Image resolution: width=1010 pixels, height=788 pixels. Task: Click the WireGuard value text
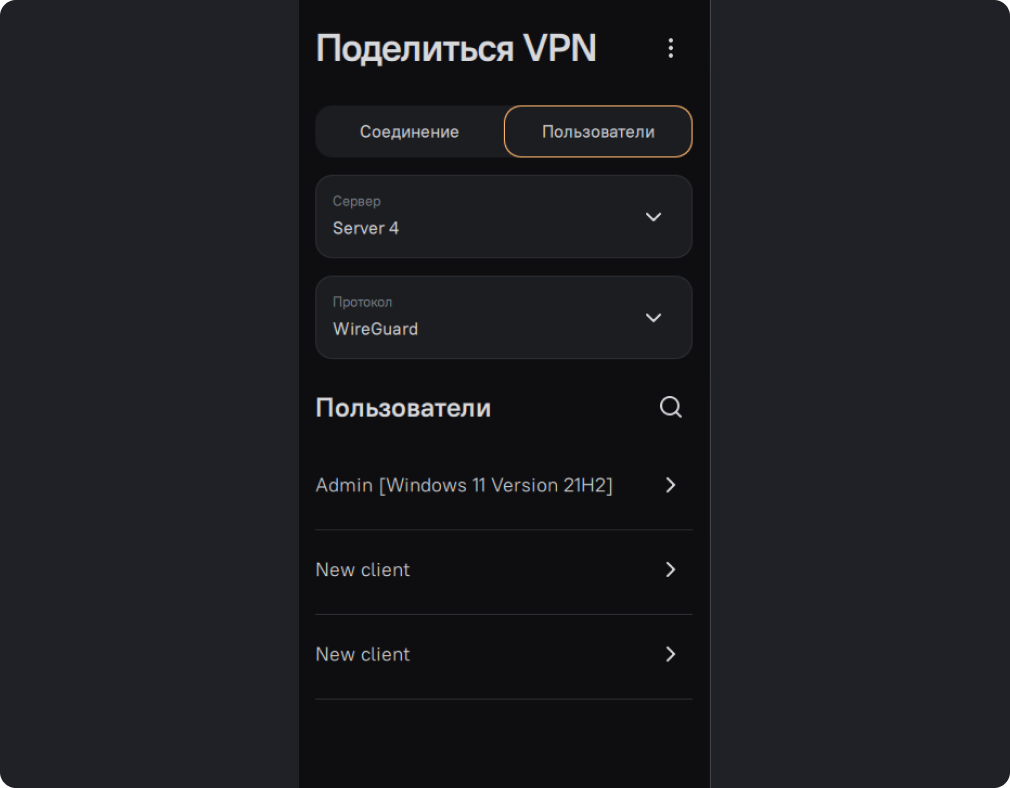pos(375,329)
